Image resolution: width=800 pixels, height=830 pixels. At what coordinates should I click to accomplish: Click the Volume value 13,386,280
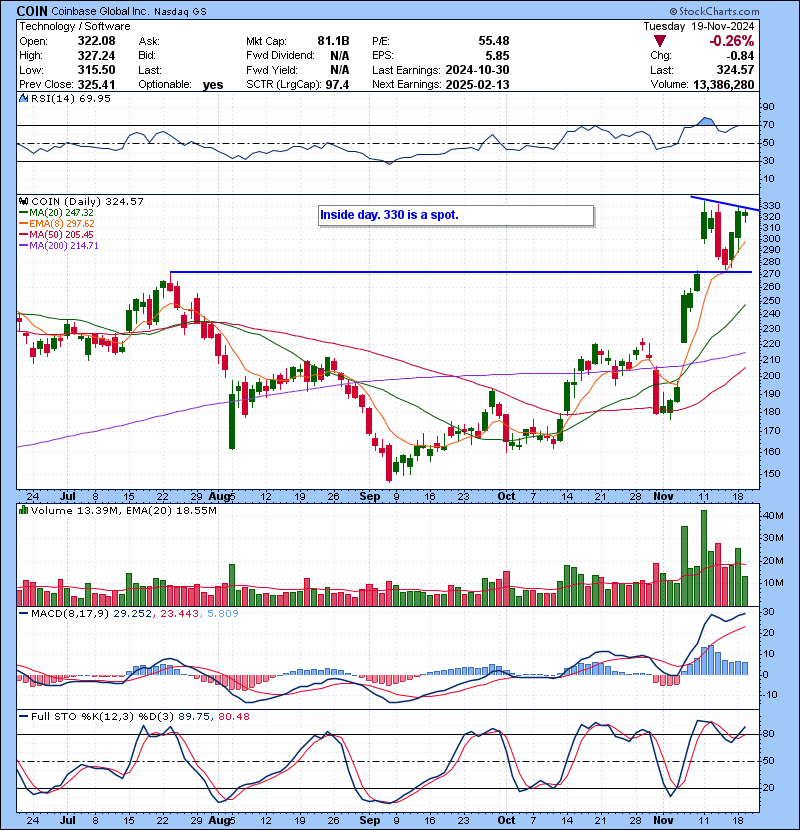(x=723, y=85)
